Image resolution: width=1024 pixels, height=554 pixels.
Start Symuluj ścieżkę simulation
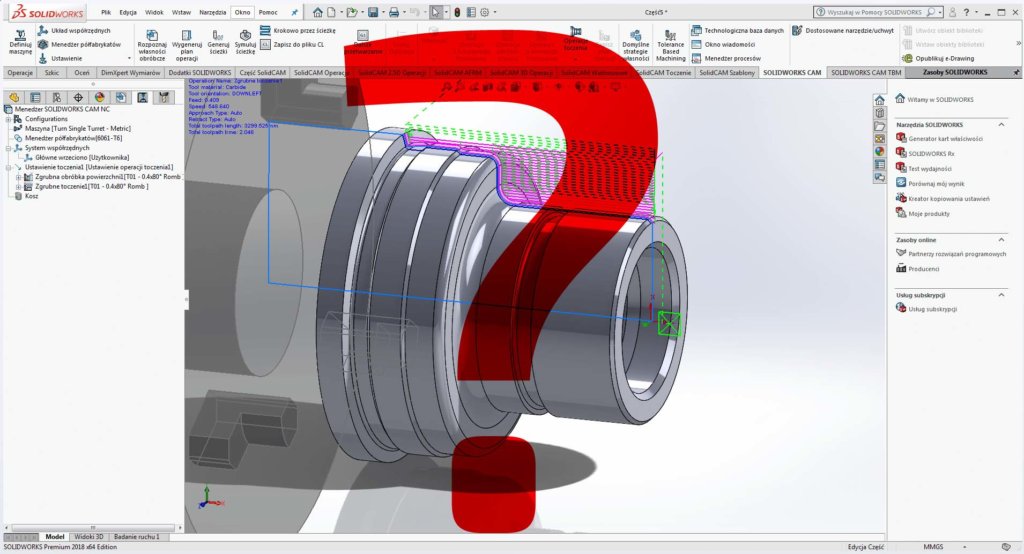(x=246, y=42)
